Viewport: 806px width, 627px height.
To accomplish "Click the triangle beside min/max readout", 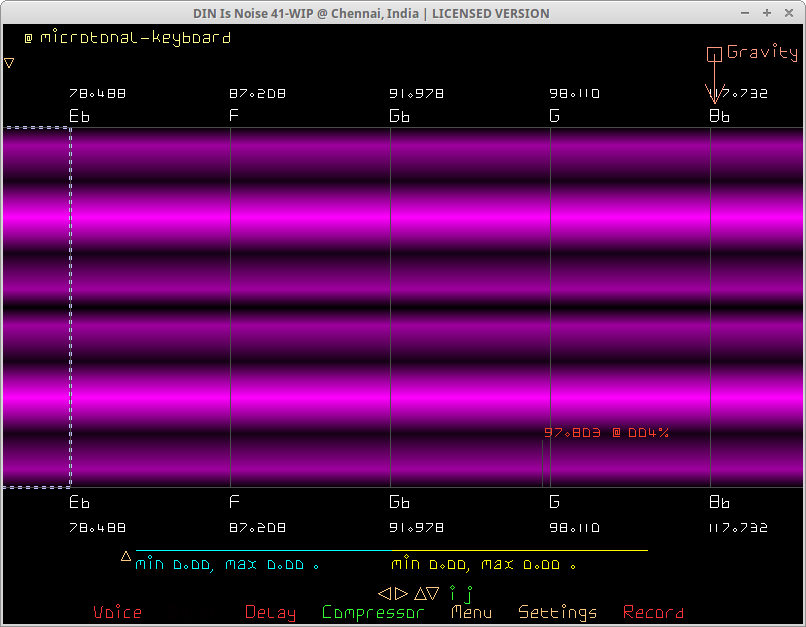I will (x=126, y=556).
